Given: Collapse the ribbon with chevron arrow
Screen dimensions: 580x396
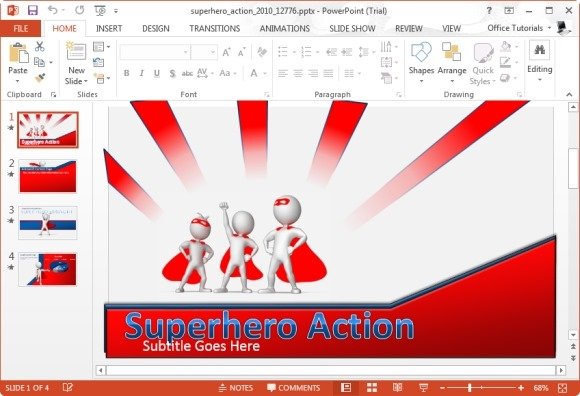Looking at the screenshot, I should click(x=569, y=95).
